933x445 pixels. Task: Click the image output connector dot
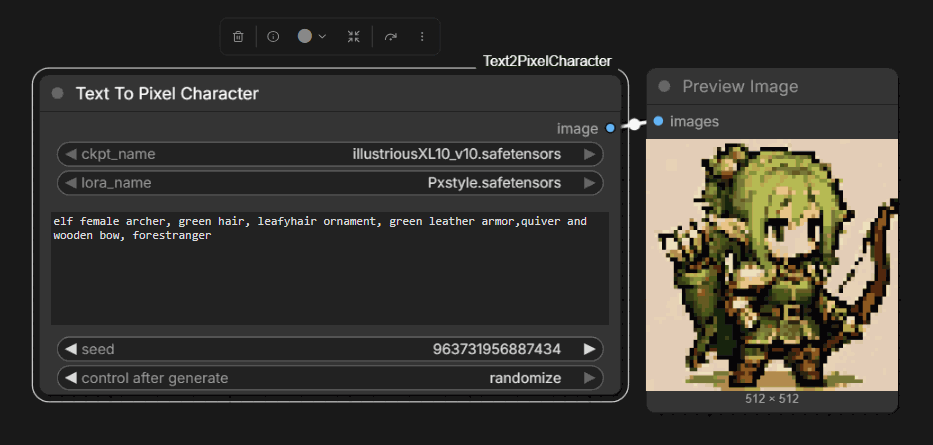(x=610, y=128)
